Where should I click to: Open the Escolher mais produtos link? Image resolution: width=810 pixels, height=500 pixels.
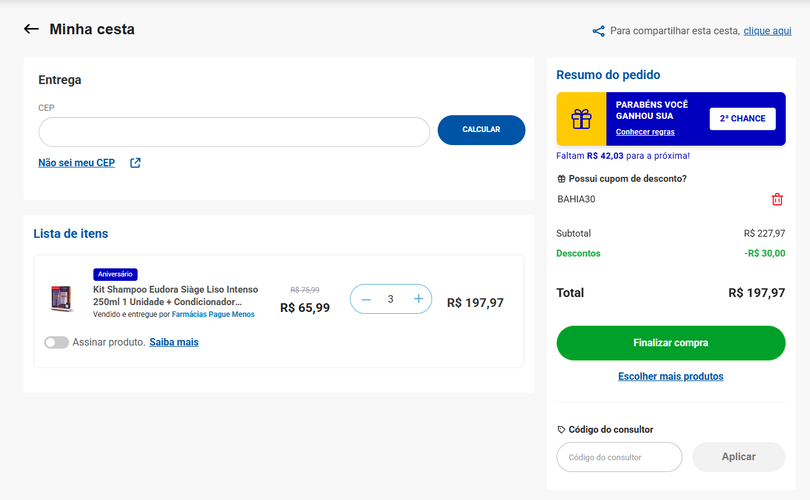coord(671,377)
